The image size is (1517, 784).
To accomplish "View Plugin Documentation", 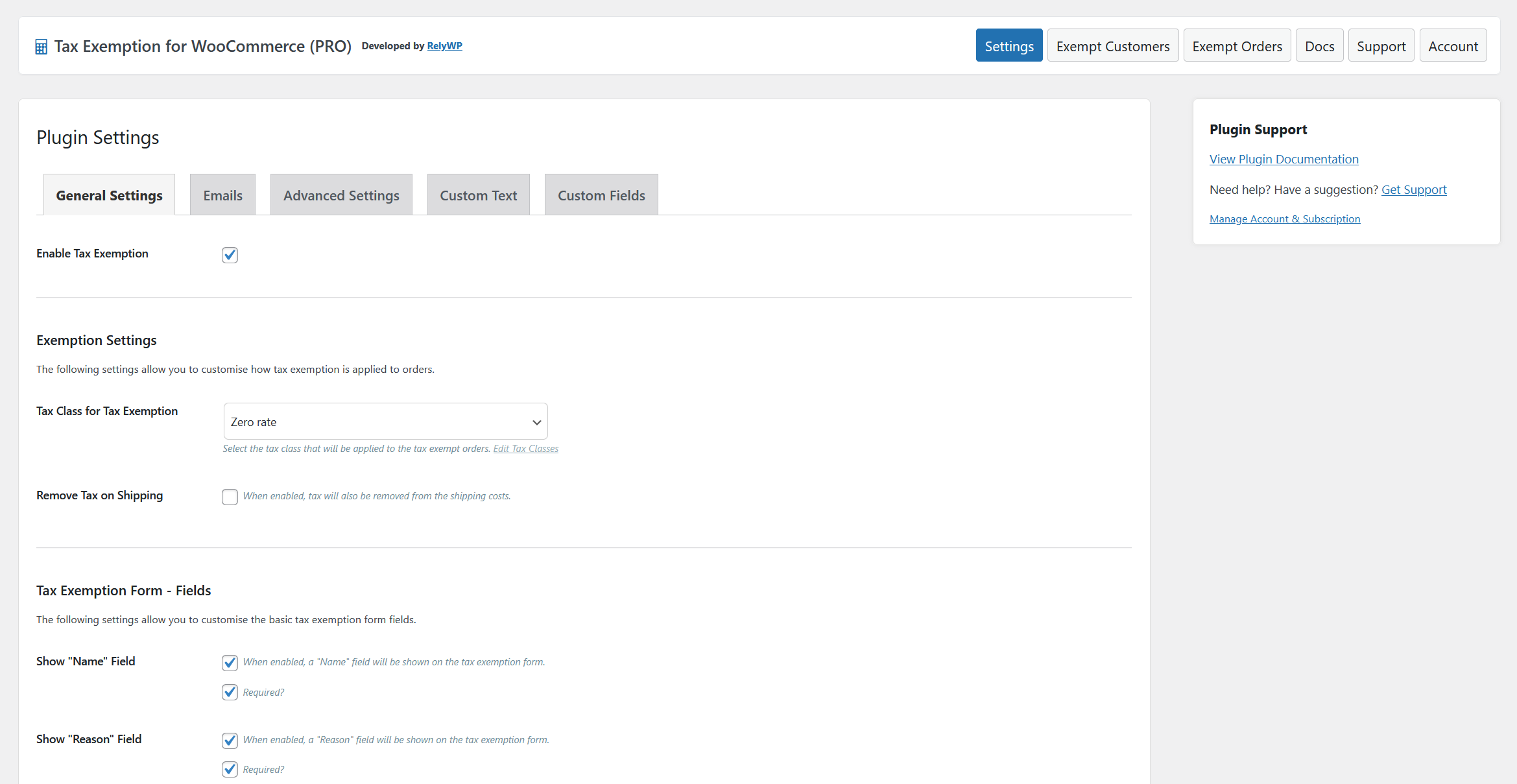I will pyautogui.click(x=1284, y=159).
